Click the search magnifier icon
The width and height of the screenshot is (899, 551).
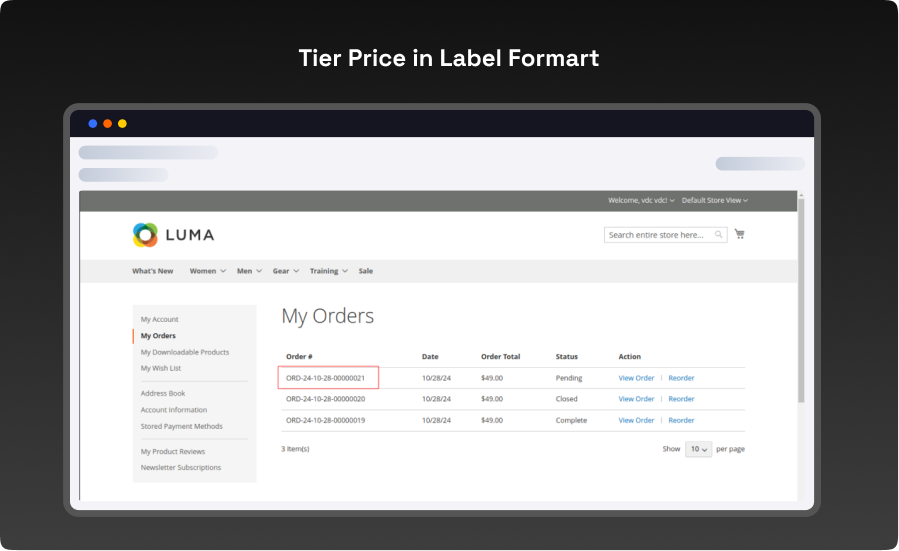tap(719, 235)
